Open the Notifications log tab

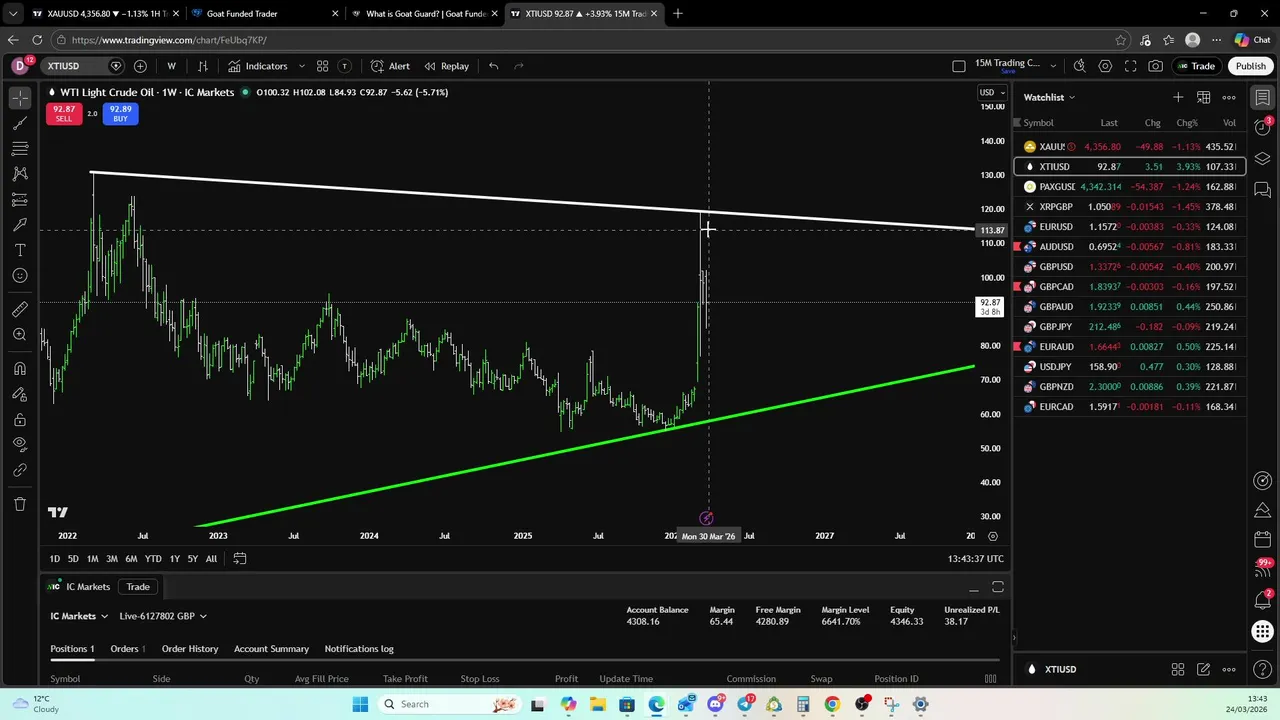coord(359,649)
